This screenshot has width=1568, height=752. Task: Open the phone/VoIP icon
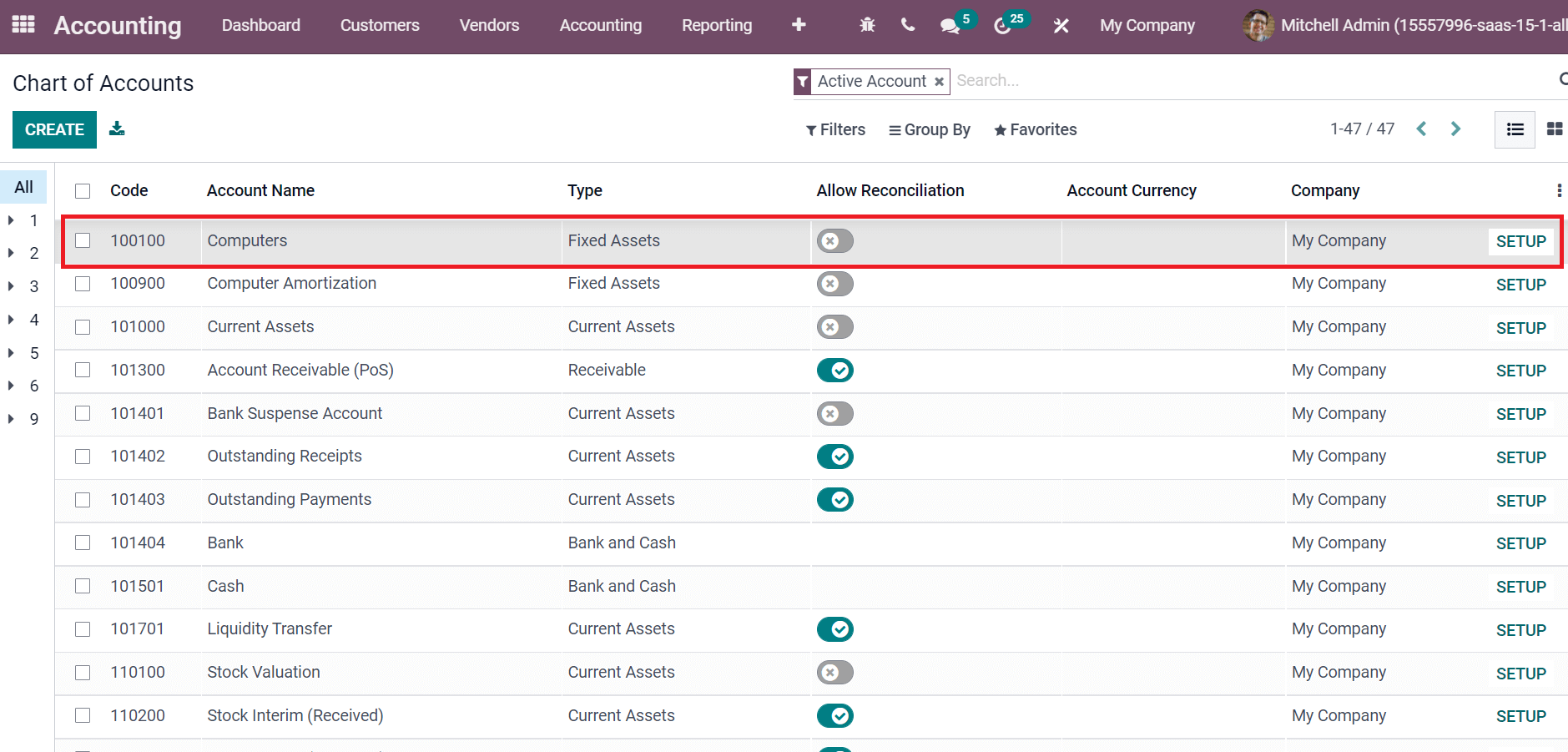click(x=907, y=25)
